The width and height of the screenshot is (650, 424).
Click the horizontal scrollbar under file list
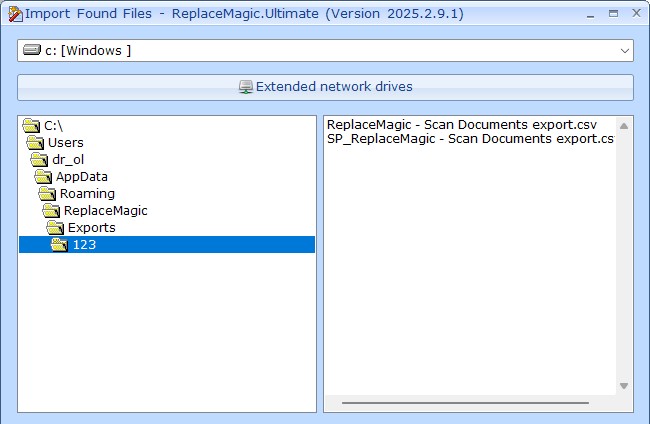coord(472,404)
